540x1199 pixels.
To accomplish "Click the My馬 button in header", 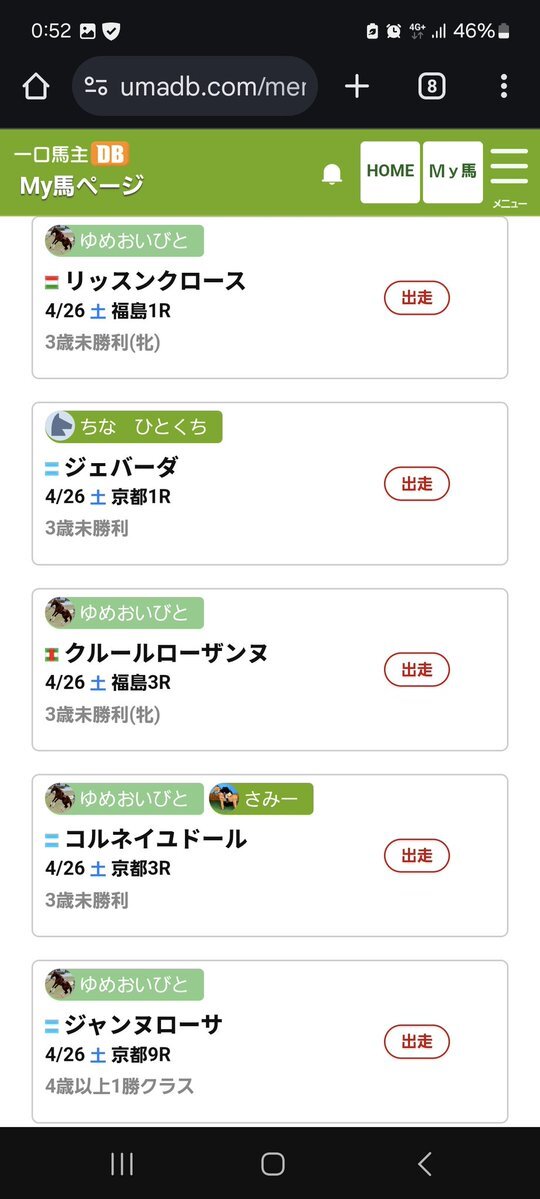I will click(453, 172).
